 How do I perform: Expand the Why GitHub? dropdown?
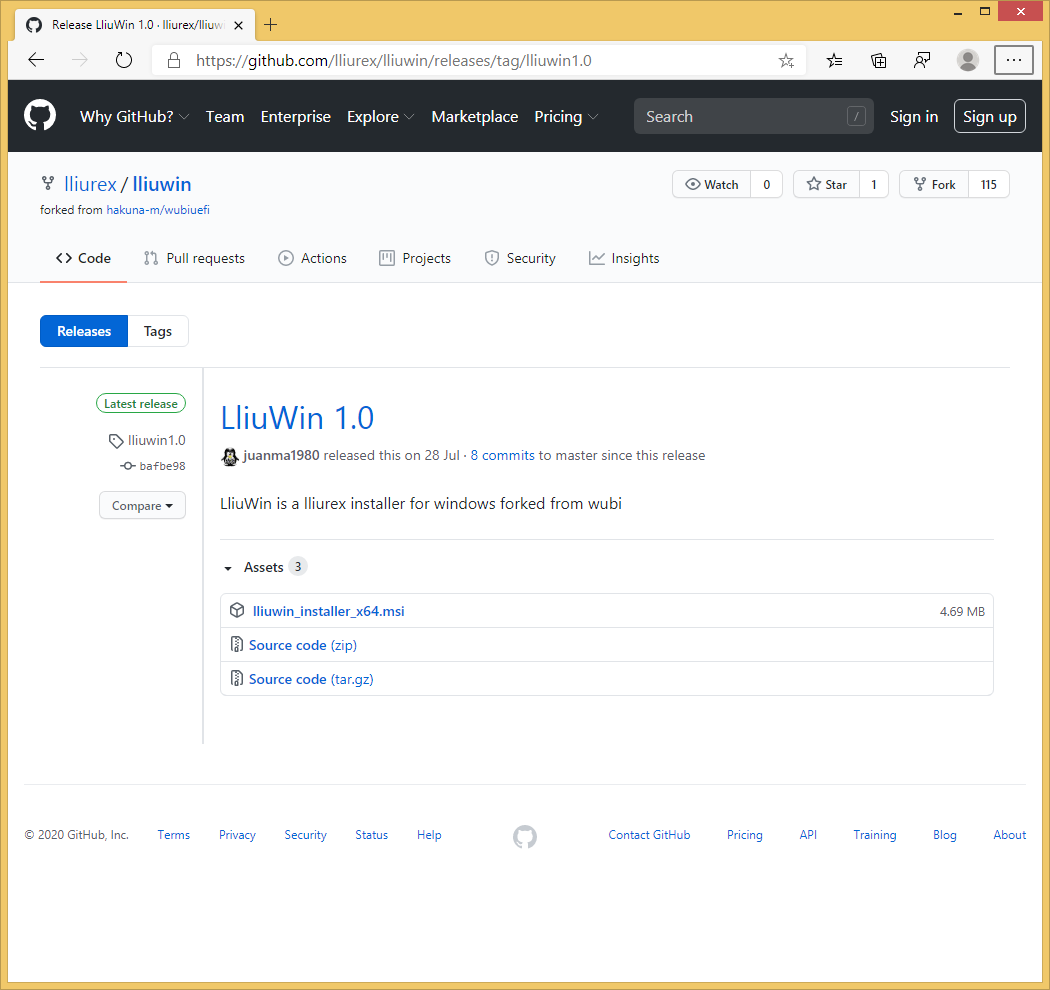[x=134, y=117]
